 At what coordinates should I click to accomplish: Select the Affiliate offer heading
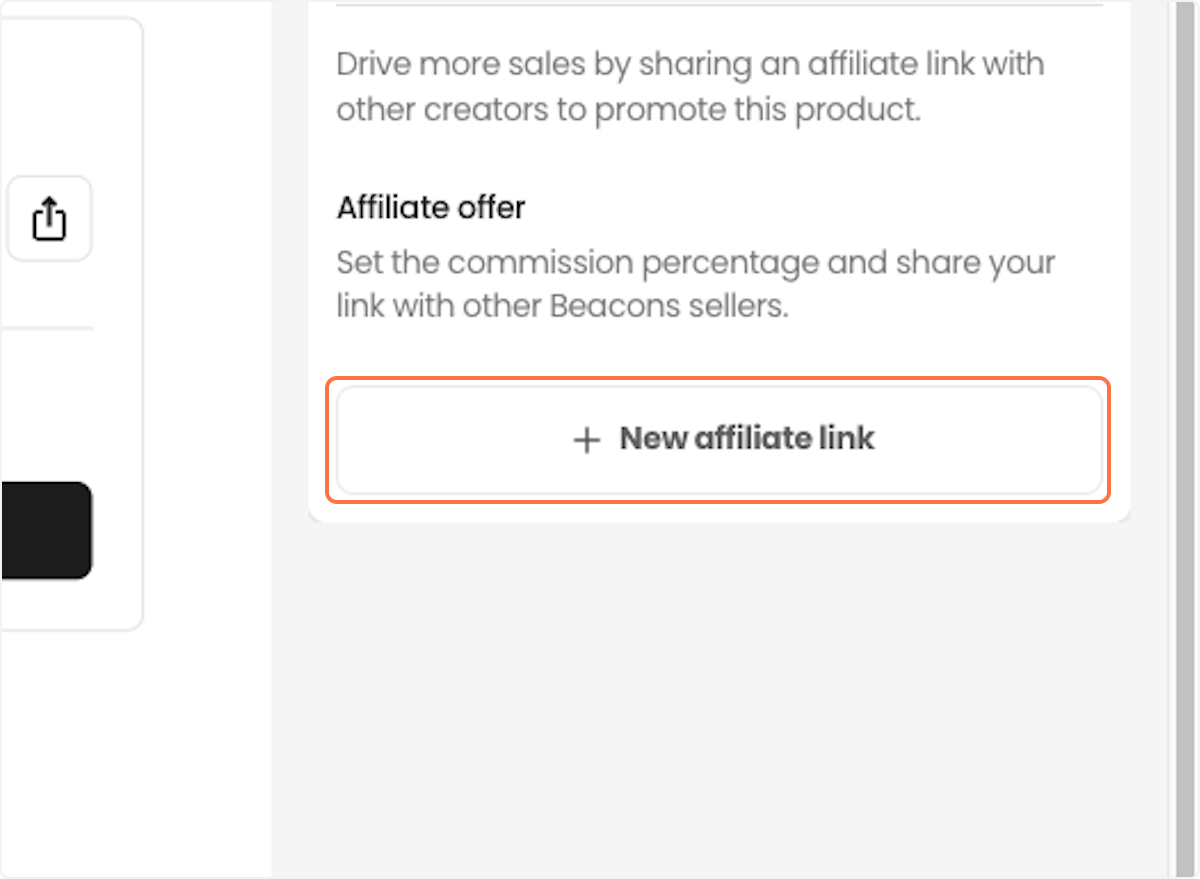pyautogui.click(x=431, y=207)
